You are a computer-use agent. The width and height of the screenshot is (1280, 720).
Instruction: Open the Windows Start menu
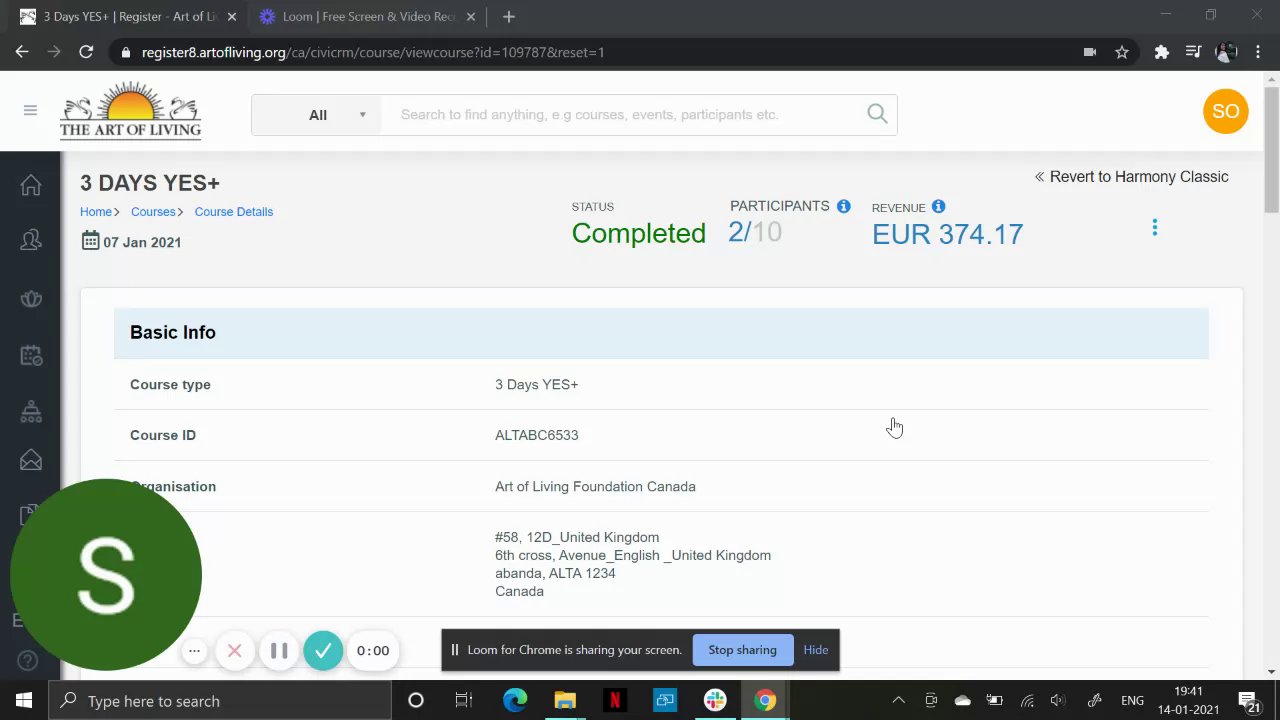click(24, 700)
